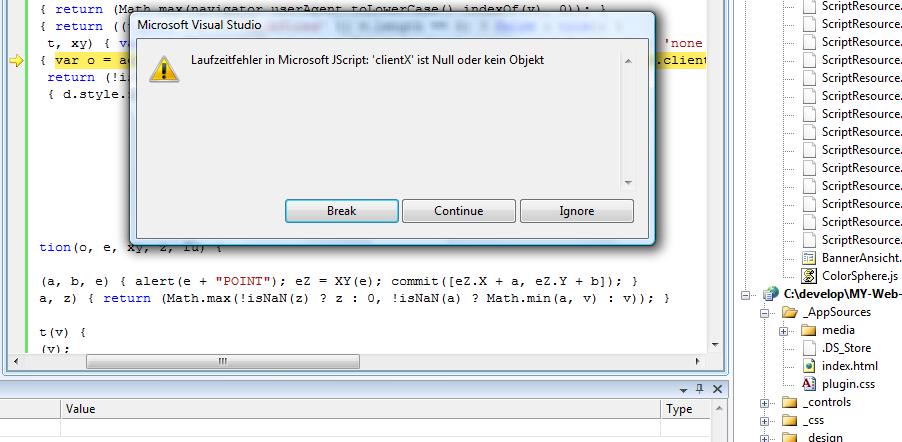Click the web project globe icon
The height and width of the screenshot is (442, 902).
point(770,294)
